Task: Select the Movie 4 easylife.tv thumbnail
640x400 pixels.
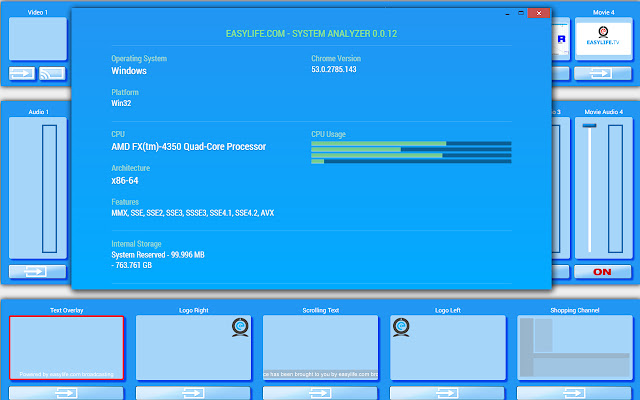Action: 603,39
